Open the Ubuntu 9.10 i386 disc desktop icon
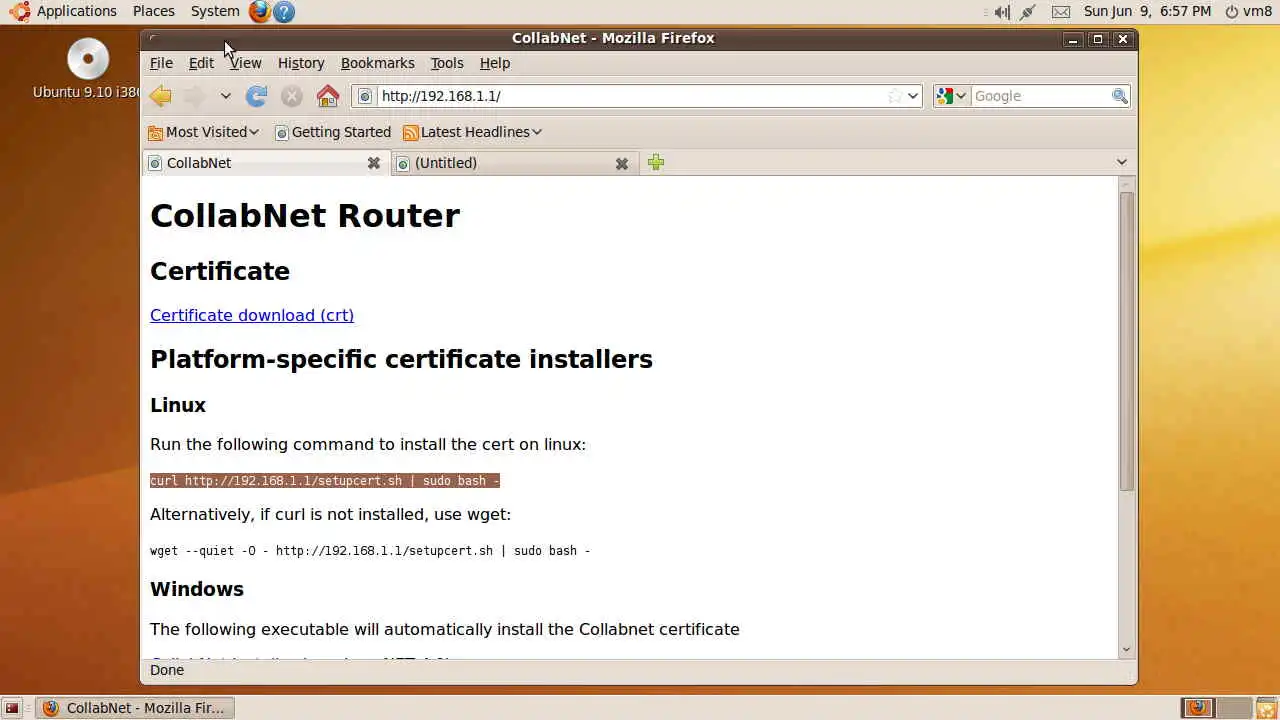The height and width of the screenshot is (720, 1280). point(88,68)
